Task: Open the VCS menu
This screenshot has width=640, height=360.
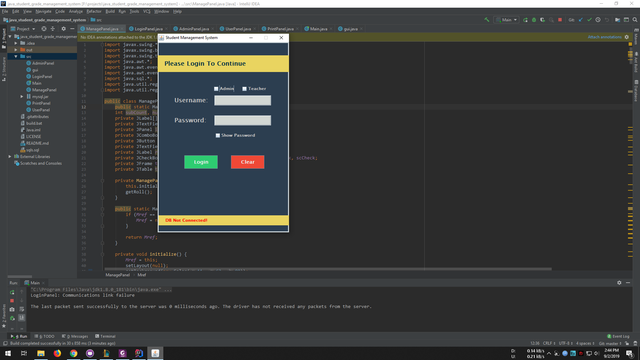Action: 147,11
